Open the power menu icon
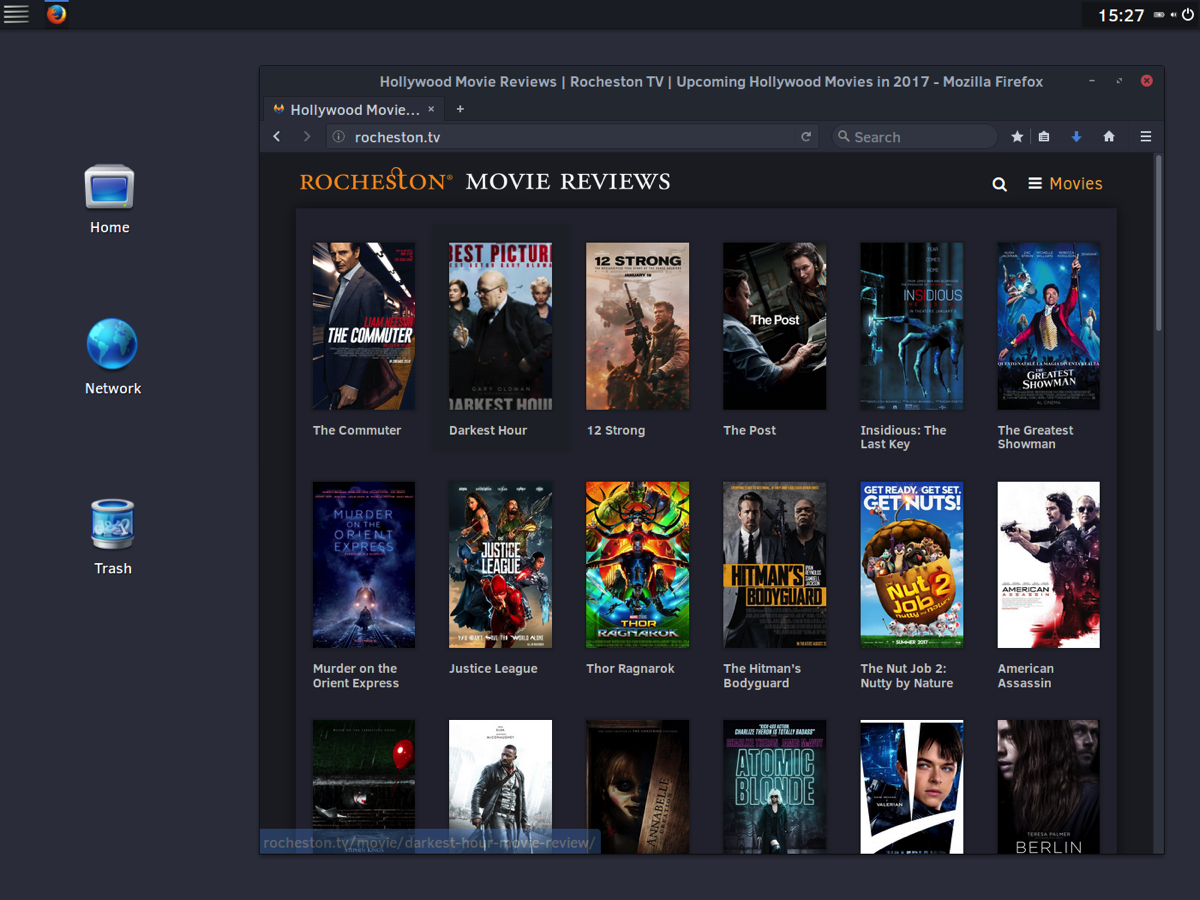The width and height of the screenshot is (1200, 900). coord(1188,15)
